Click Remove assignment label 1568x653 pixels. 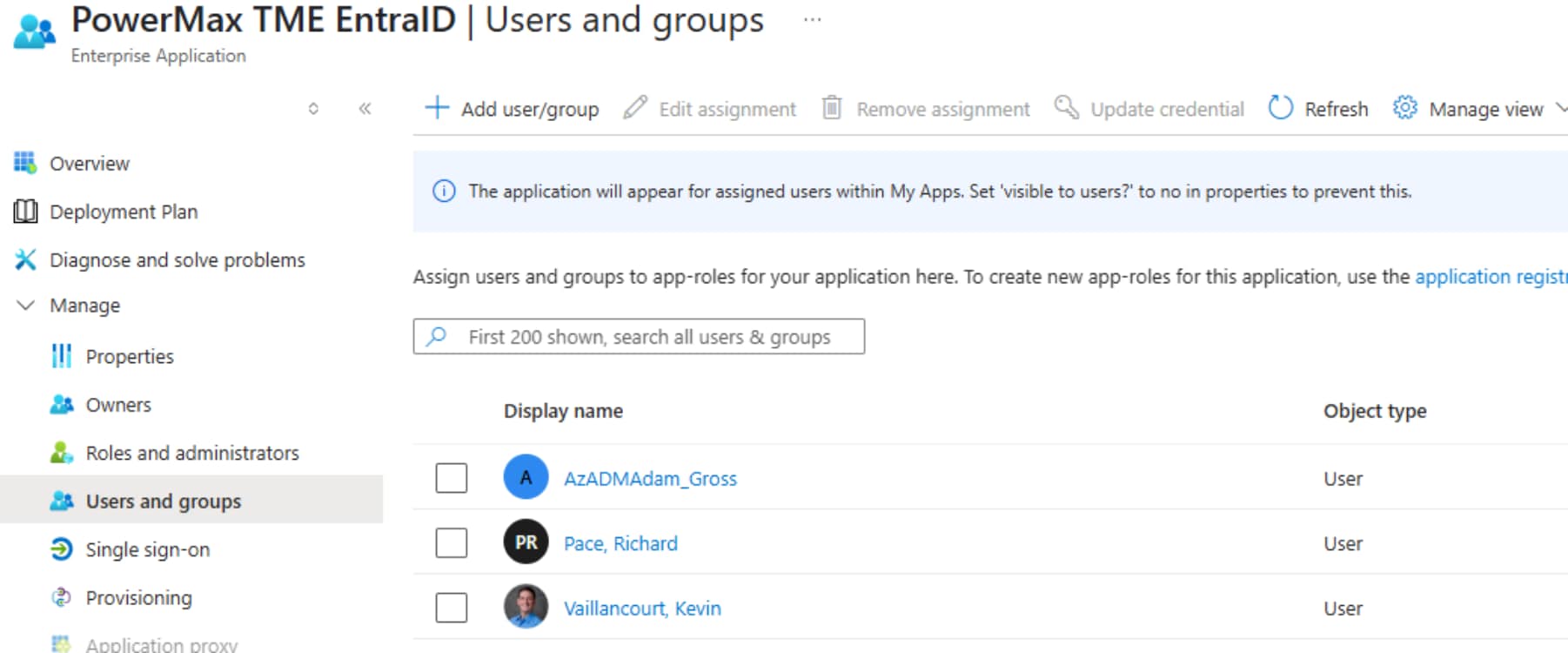click(x=943, y=109)
